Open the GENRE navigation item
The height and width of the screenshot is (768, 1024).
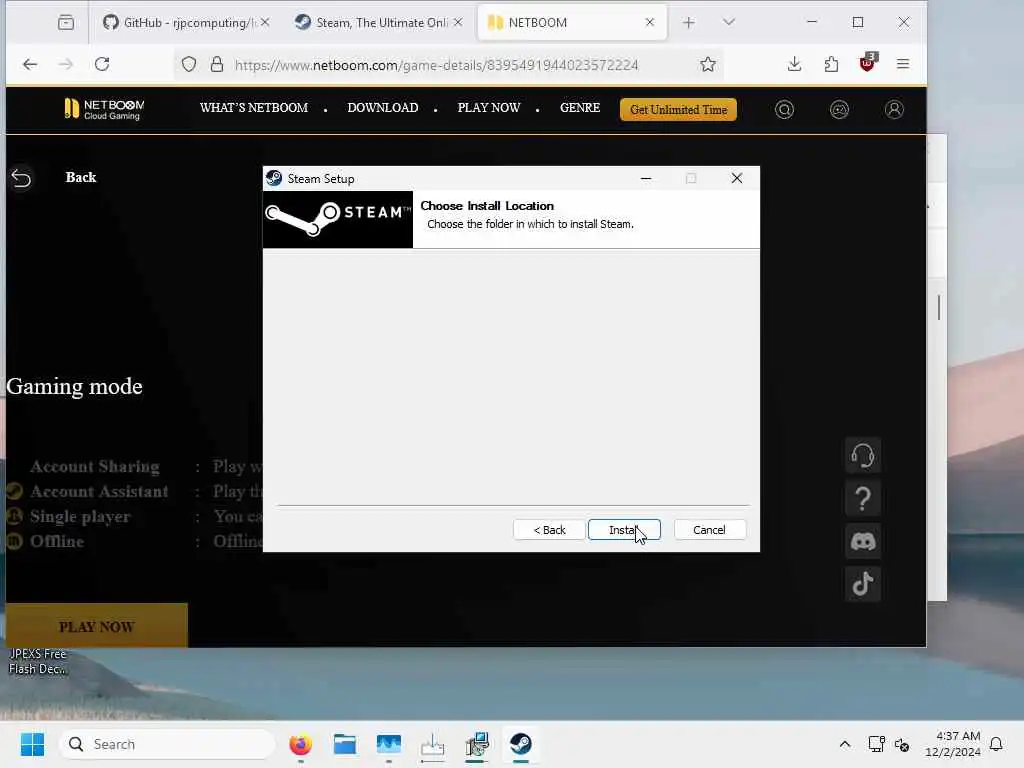point(580,108)
